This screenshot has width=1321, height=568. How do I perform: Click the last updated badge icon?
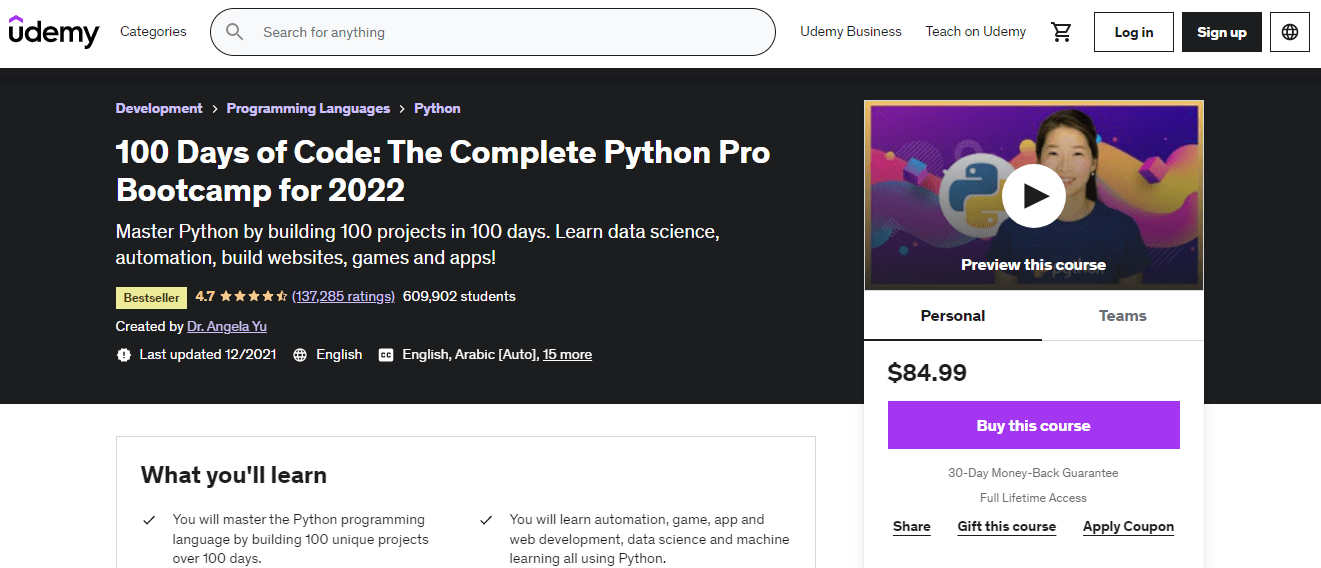click(x=124, y=355)
